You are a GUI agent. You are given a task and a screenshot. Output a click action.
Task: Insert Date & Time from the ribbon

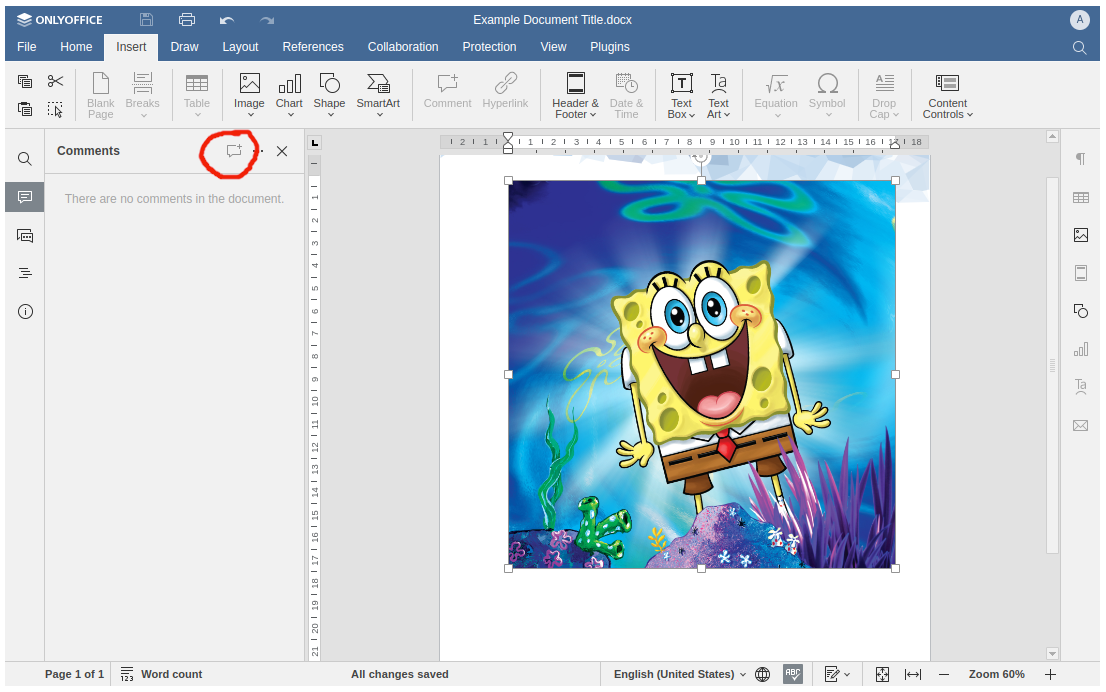pos(626,96)
